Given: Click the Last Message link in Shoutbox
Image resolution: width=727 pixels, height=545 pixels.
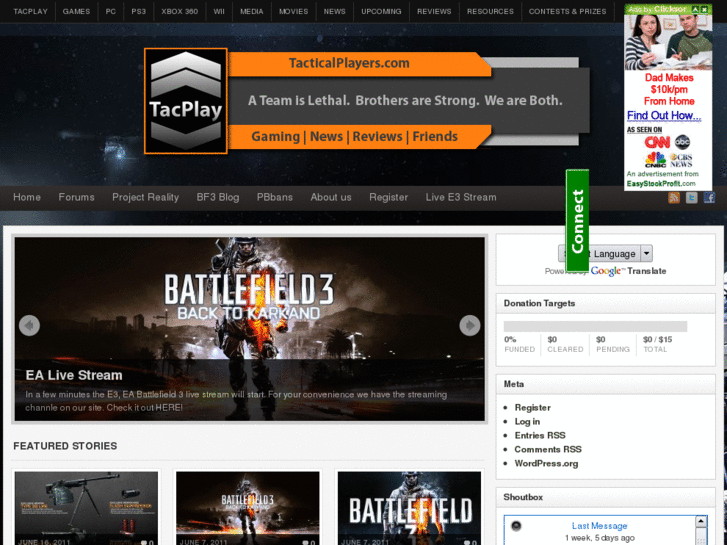Looking at the screenshot, I should point(599,526).
